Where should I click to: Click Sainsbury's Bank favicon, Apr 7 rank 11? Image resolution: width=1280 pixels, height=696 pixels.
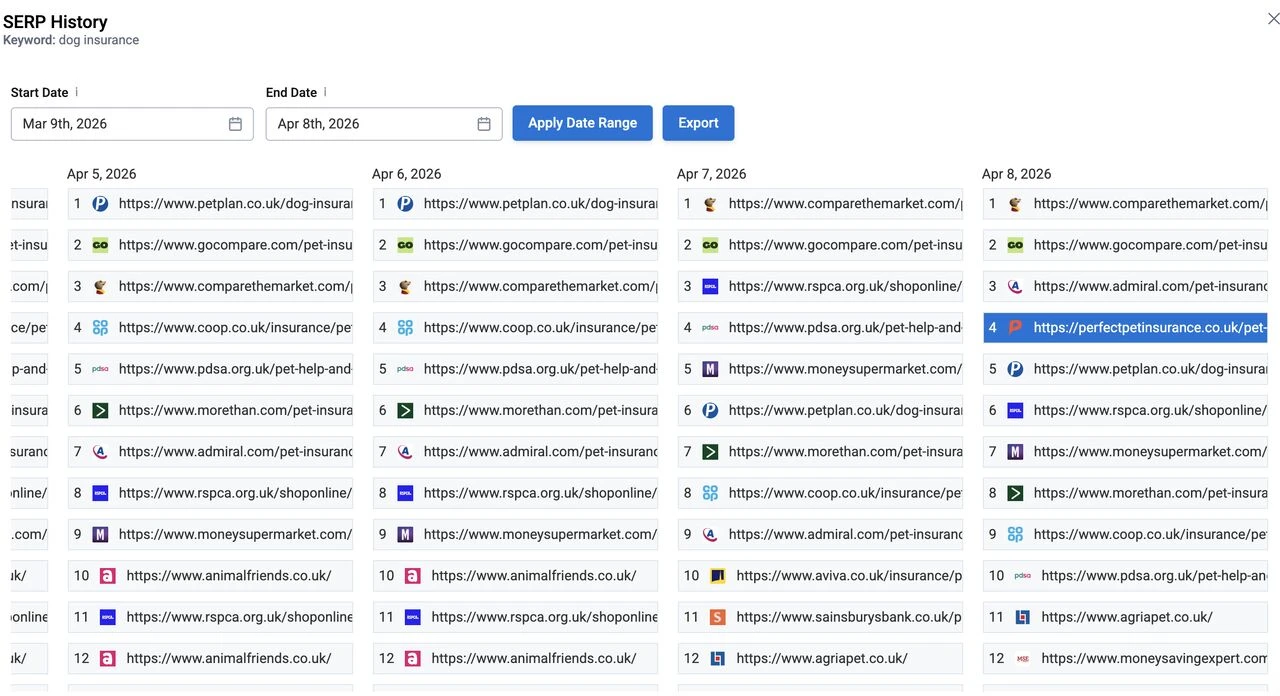tap(717, 617)
